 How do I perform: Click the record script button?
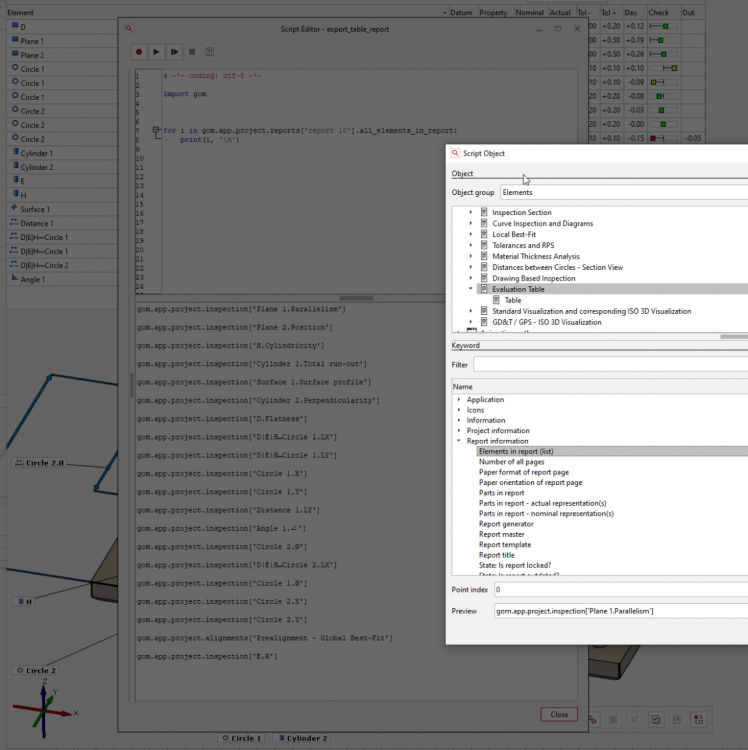[x=140, y=51]
